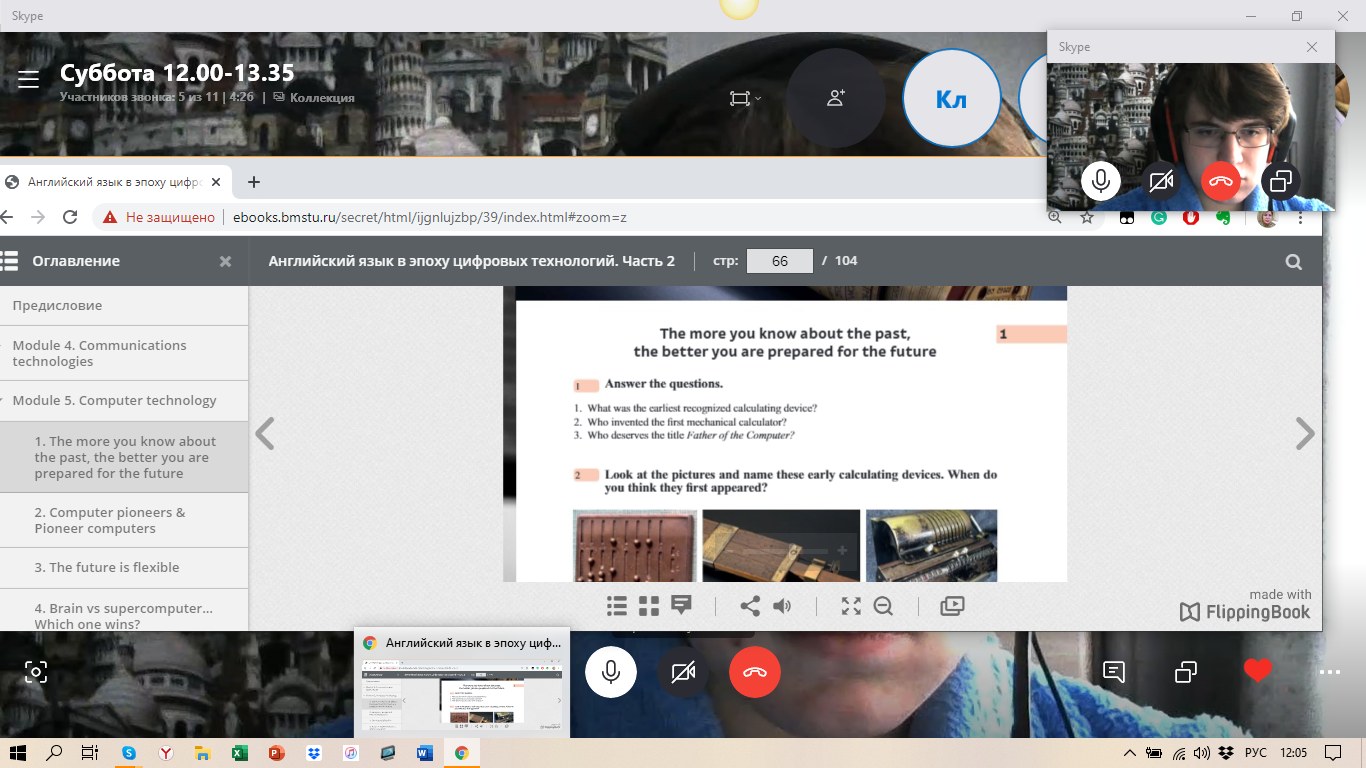Open the Skype hamburger menu
This screenshot has height=768, width=1366.
coord(28,80)
